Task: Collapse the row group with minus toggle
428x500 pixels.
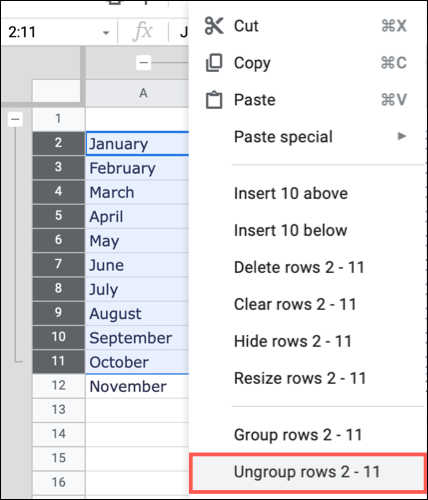Action: point(15,119)
